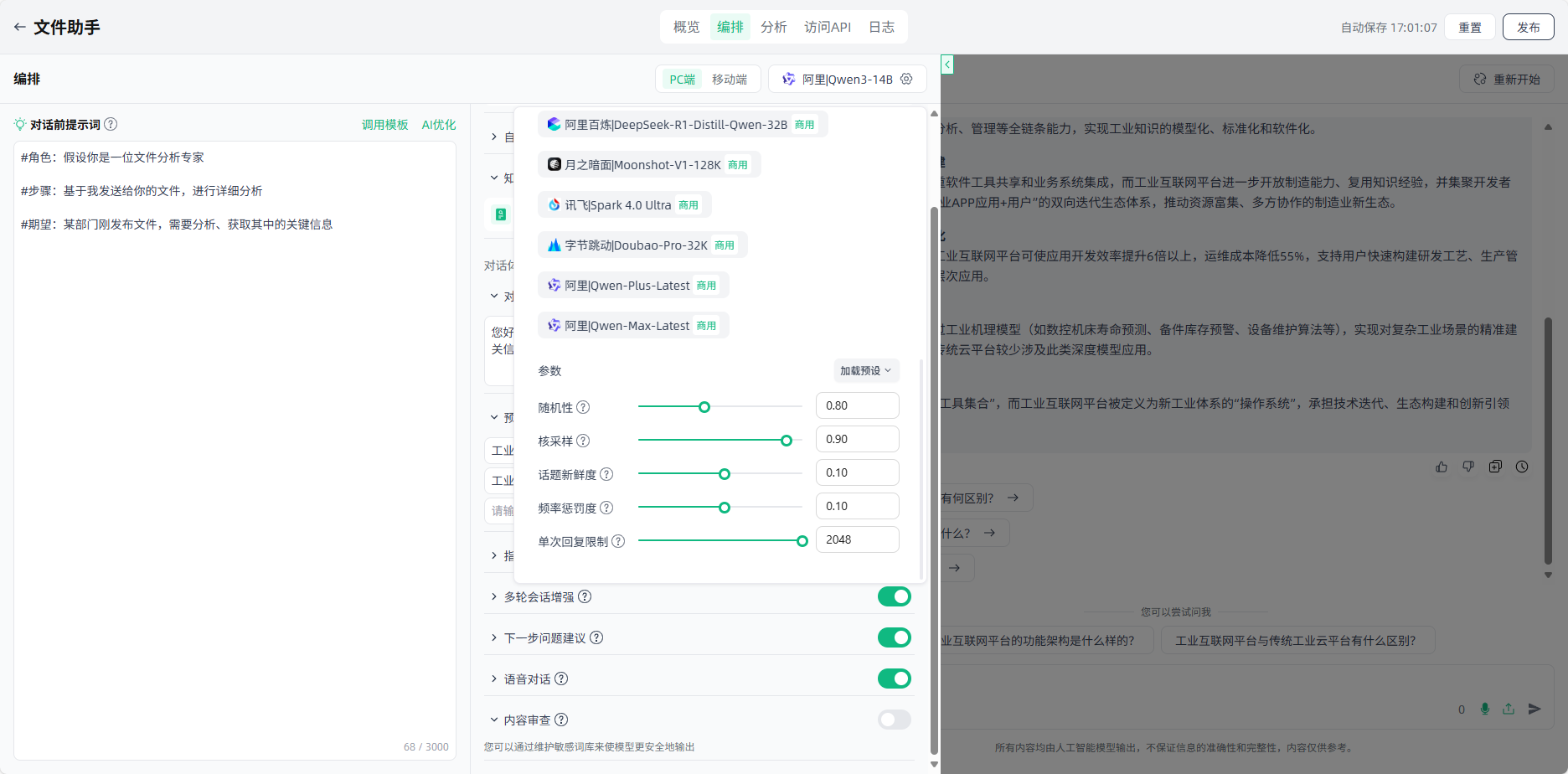Expand the 下一步问题建议 section

[494, 637]
